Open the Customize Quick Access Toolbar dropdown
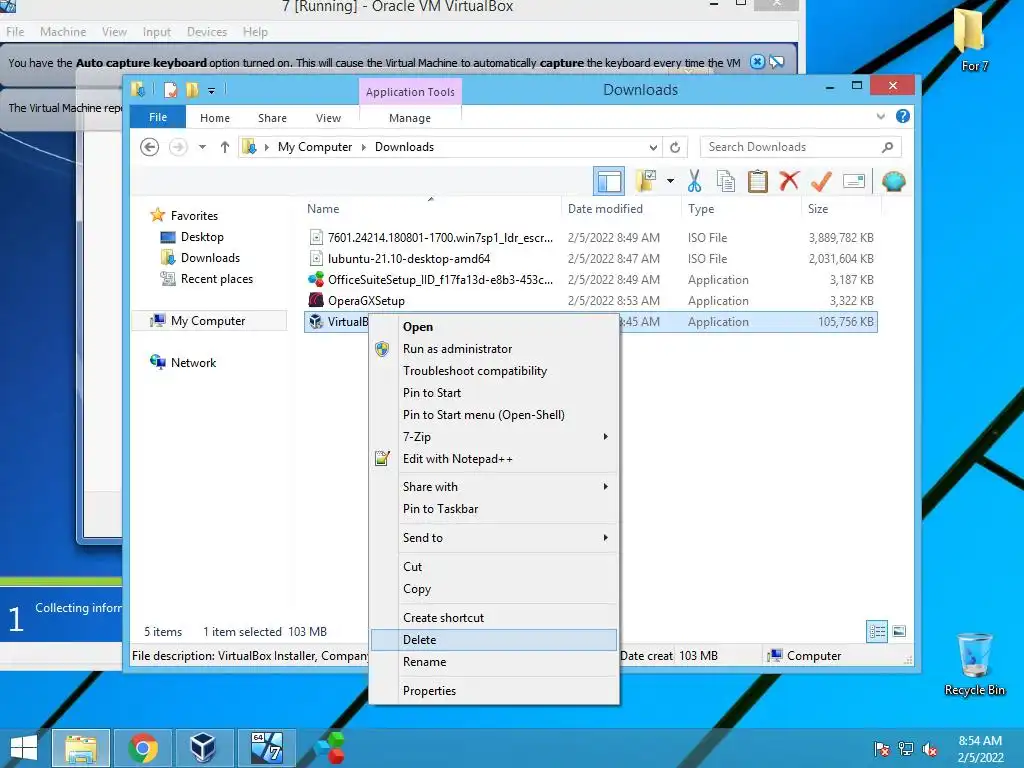The image size is (1024, 768). tap(211, 91)
